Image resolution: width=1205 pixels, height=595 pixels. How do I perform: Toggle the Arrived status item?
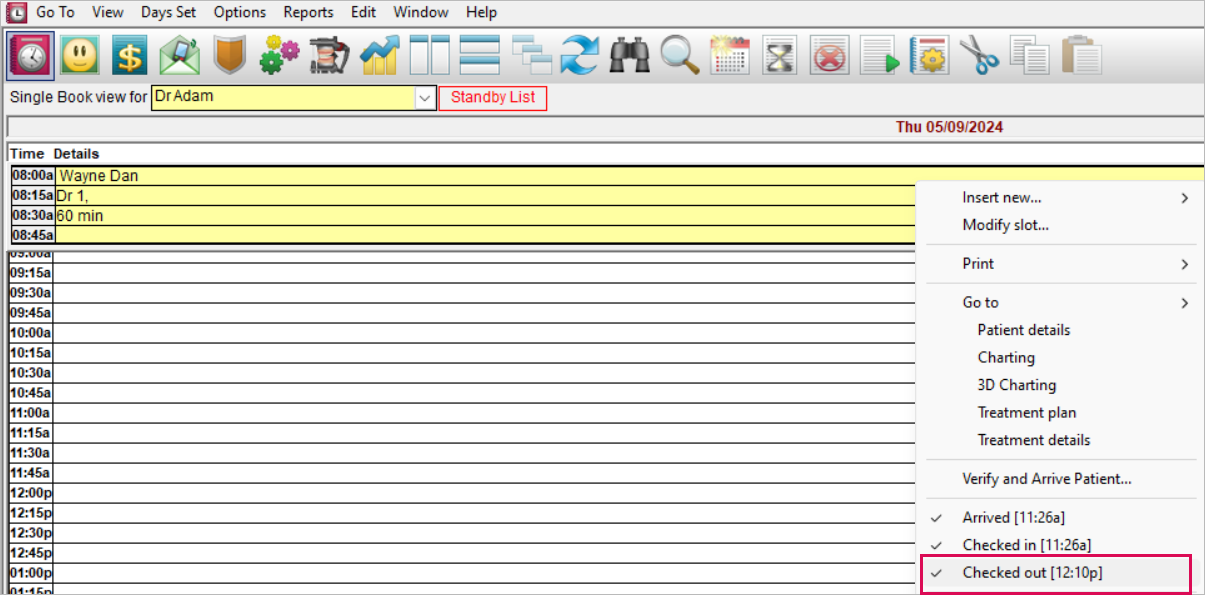(x=1012, y=518)
